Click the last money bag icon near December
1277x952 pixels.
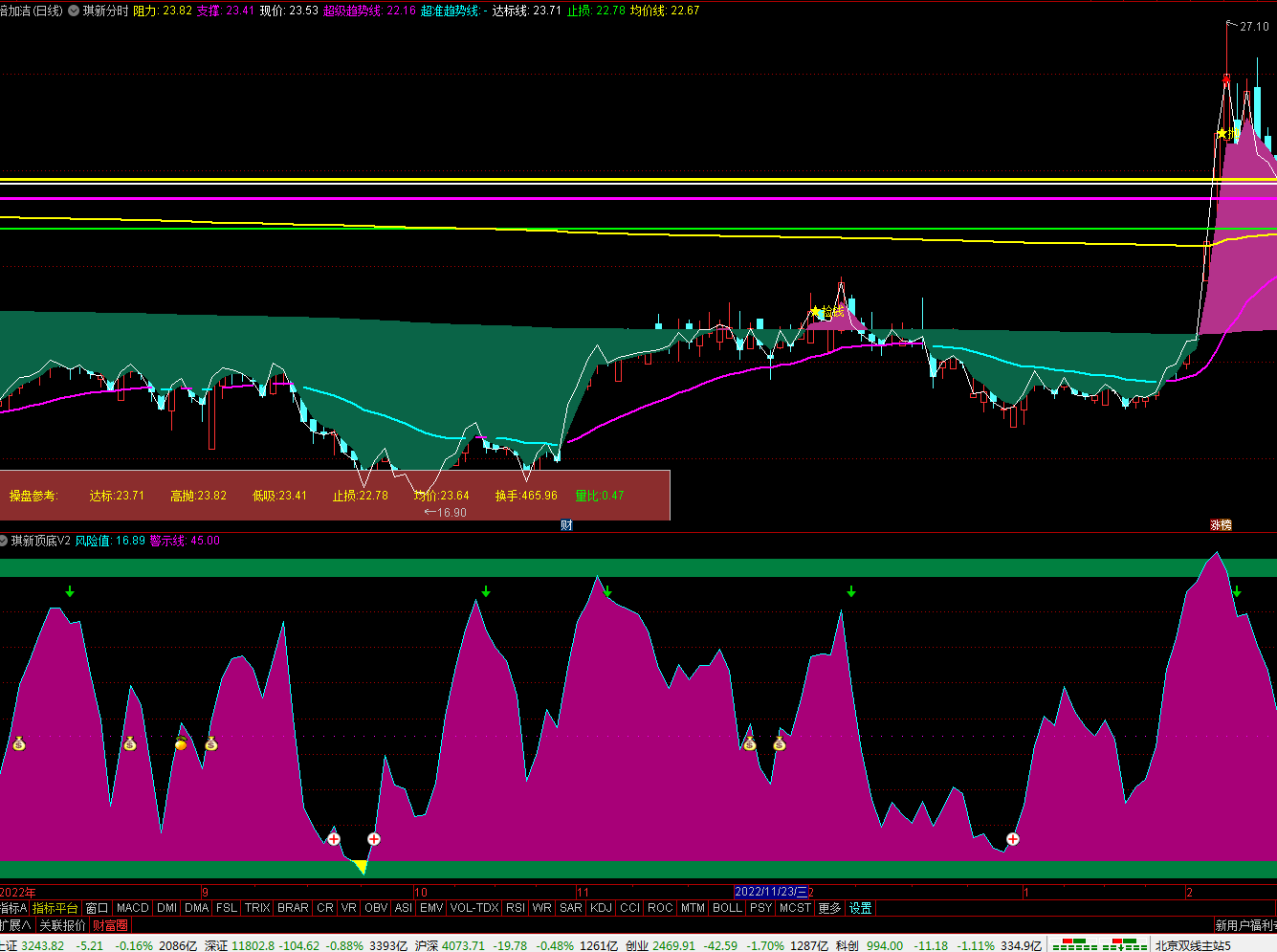click(780, 743)
